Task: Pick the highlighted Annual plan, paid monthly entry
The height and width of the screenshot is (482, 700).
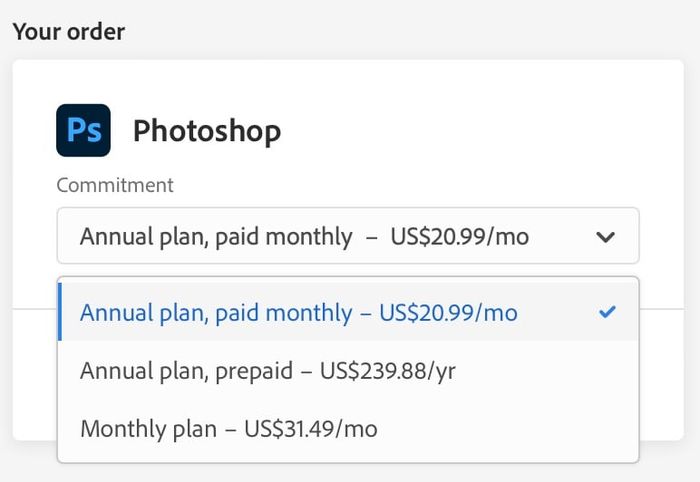Action: click(x=348, y=312)
